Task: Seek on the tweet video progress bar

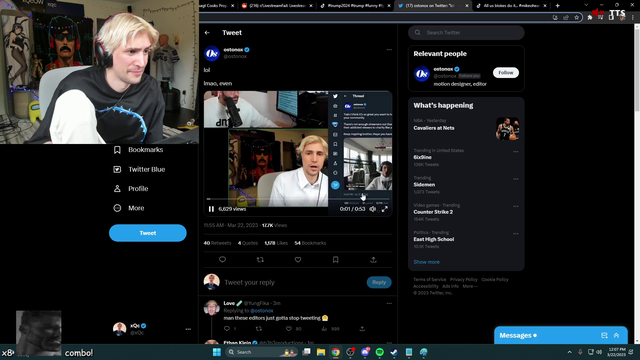Action: (298, 199)
